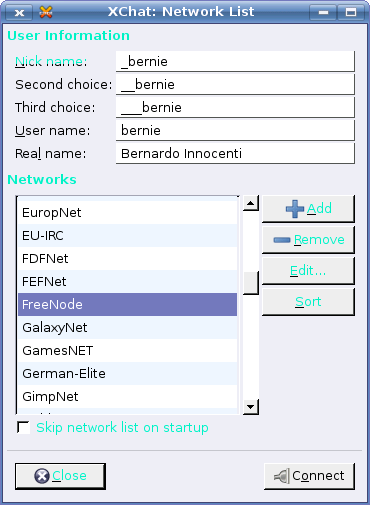
Task: Minimize the Network List window
Action: click(x=323, y=13)
